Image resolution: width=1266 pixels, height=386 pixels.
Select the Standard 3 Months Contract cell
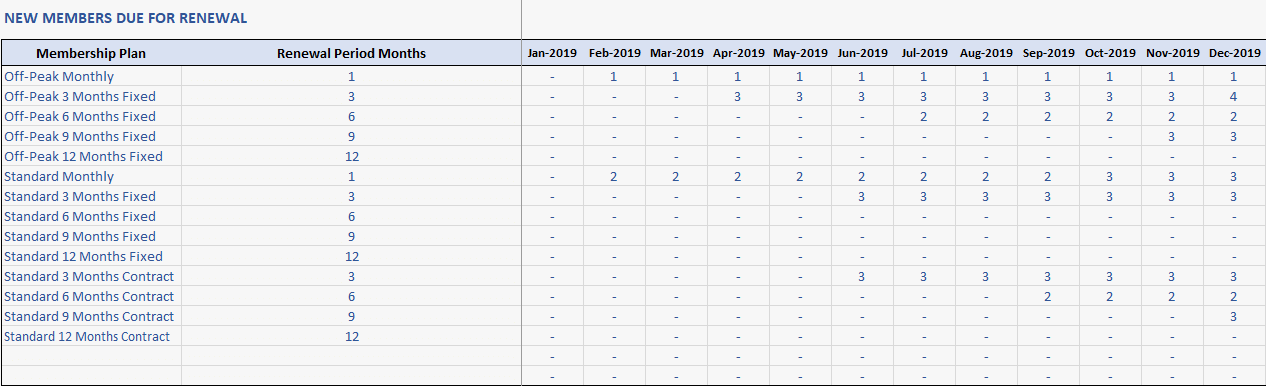[91, 276]
